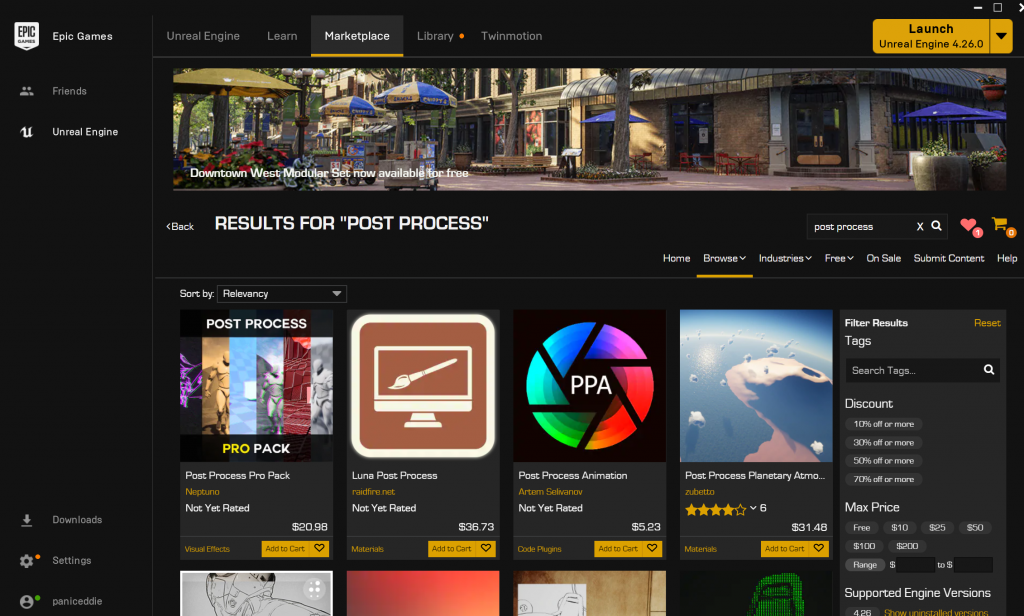Expand the Browse menu
This screenshot has width=1024, height=616.
point(724,259)
